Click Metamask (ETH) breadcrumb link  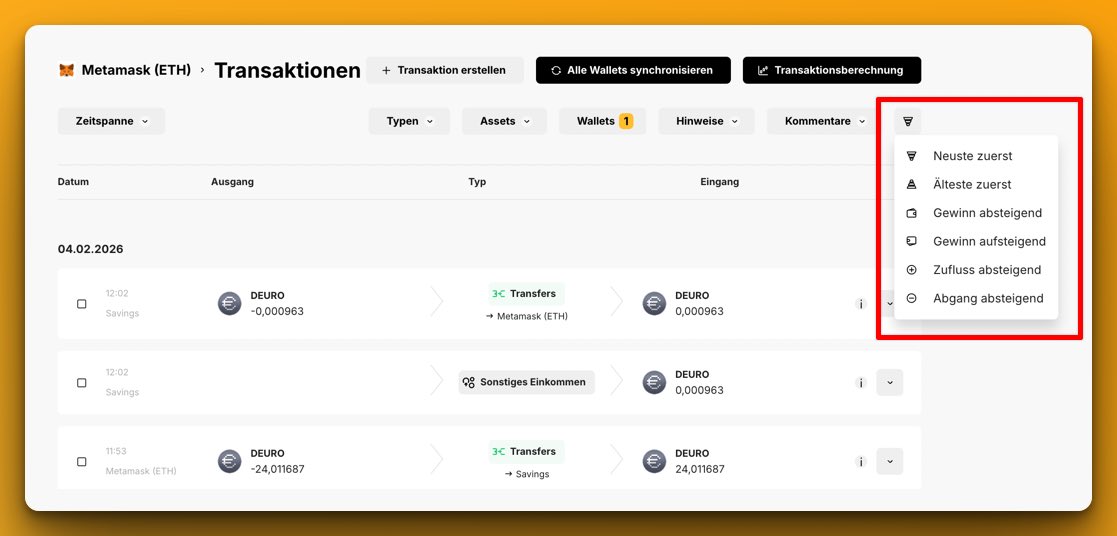(x=136, y=71)
